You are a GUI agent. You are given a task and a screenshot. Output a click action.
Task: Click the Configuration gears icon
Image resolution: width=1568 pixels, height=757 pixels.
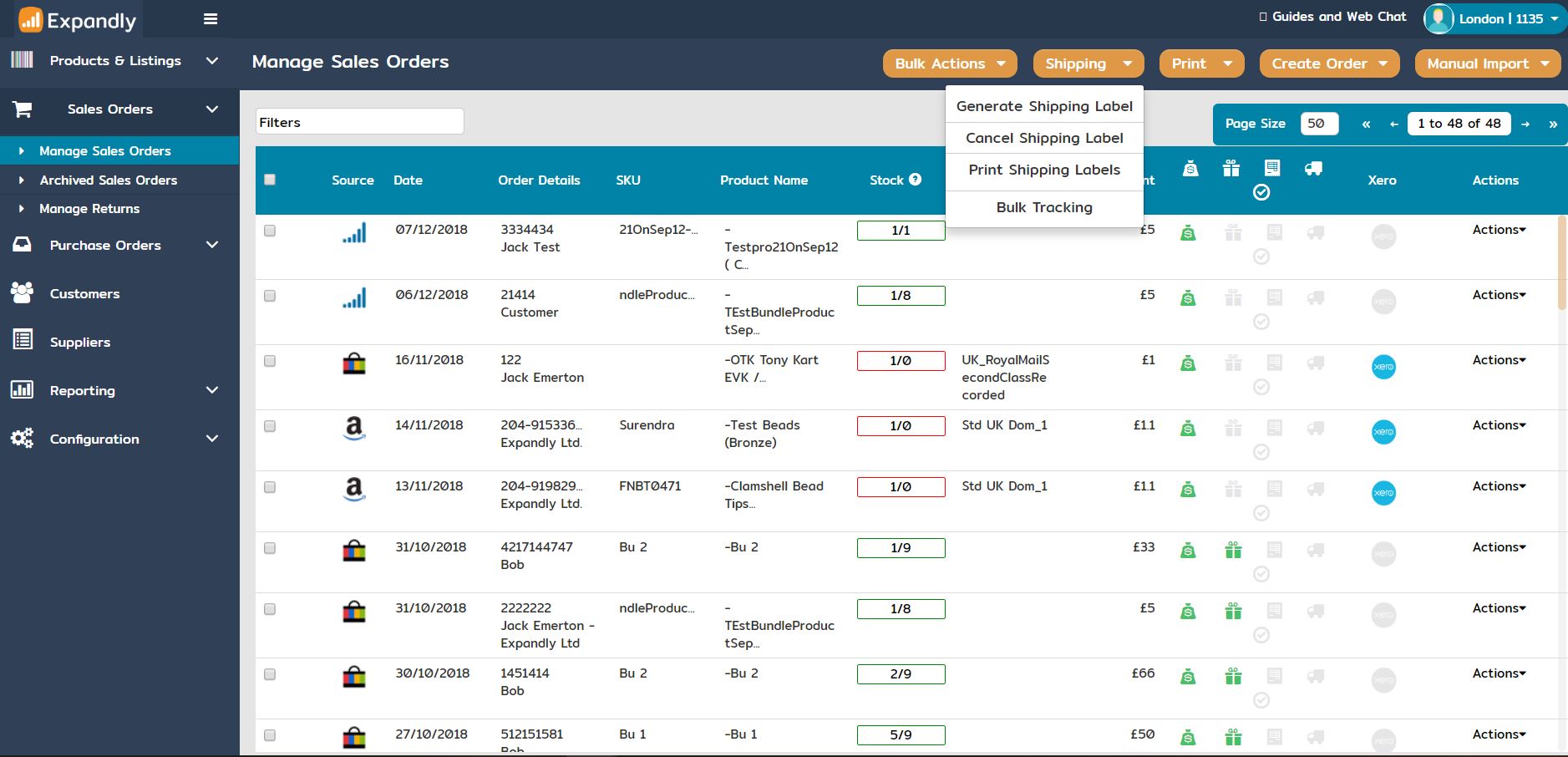23,438
